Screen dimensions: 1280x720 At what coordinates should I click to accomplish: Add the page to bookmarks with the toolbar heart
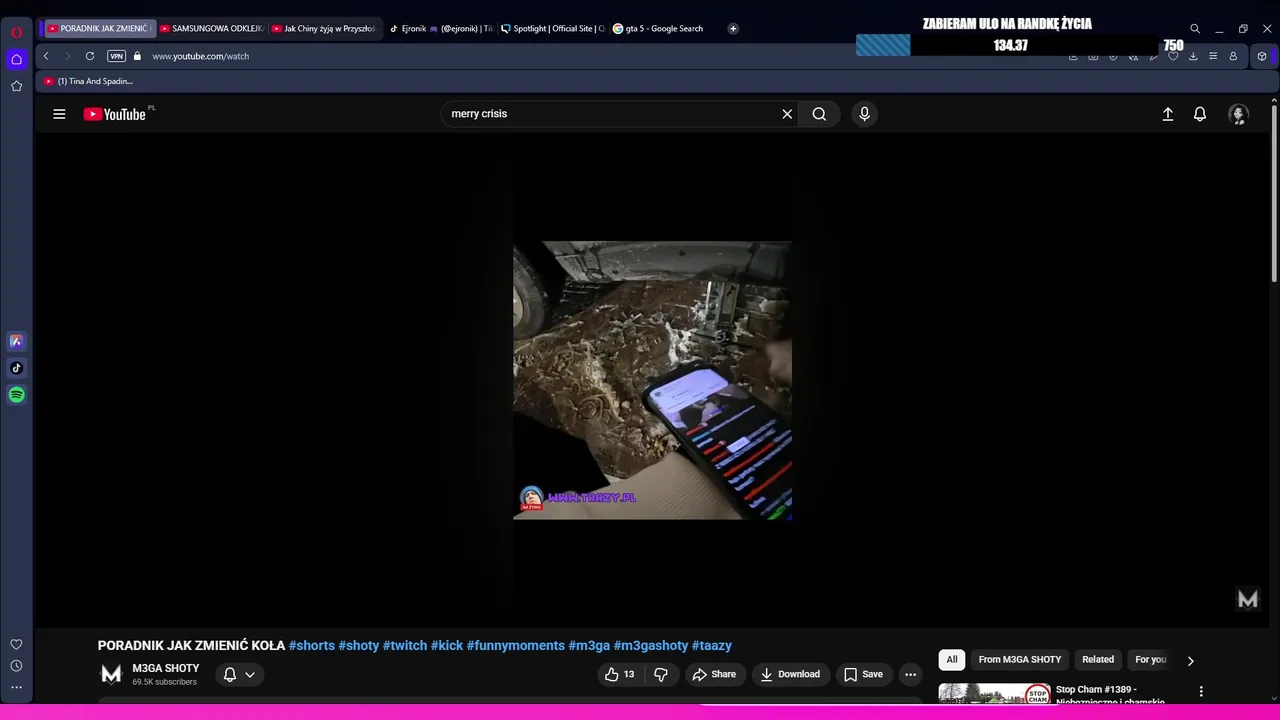(1173, 56)
